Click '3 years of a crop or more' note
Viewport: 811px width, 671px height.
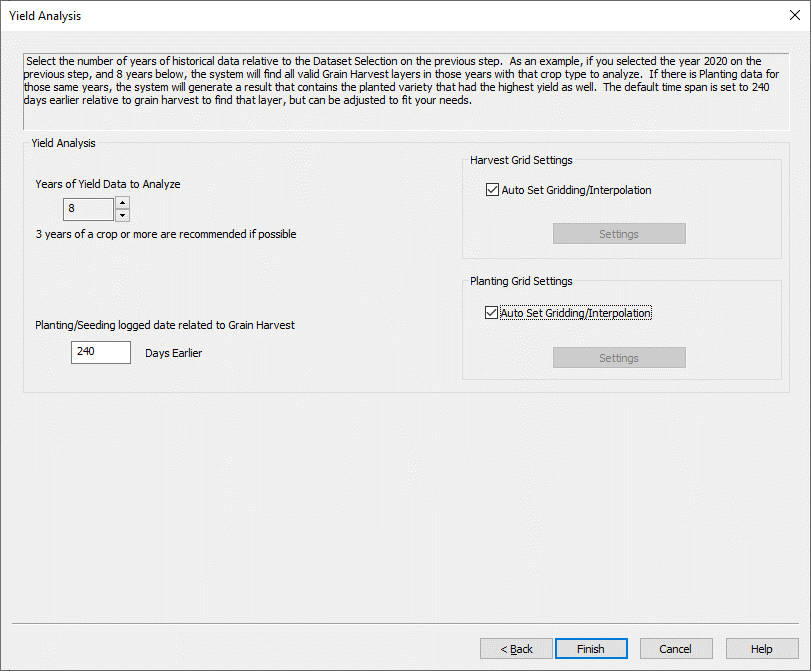point(166,234)
